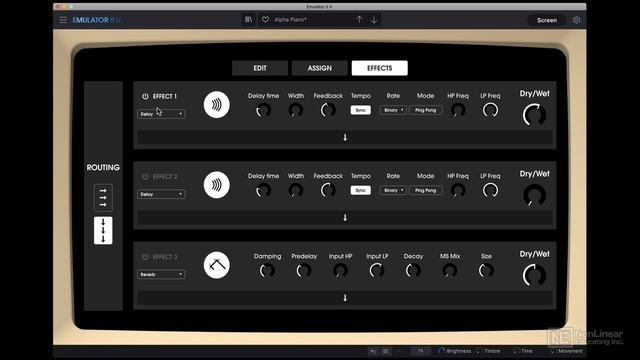Click the Brightness macro knob in bottom bar
Viewport: 640px width, 360px height.
(442, 351)
